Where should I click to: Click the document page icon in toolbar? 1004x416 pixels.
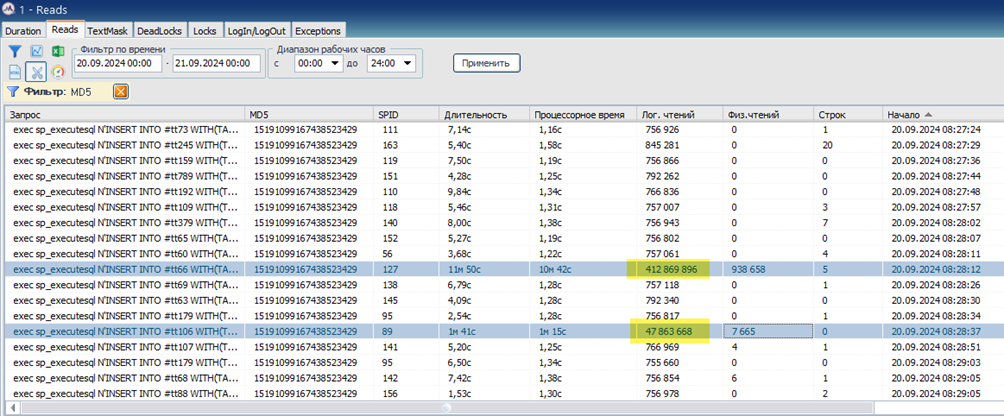[x=15, y=72]
